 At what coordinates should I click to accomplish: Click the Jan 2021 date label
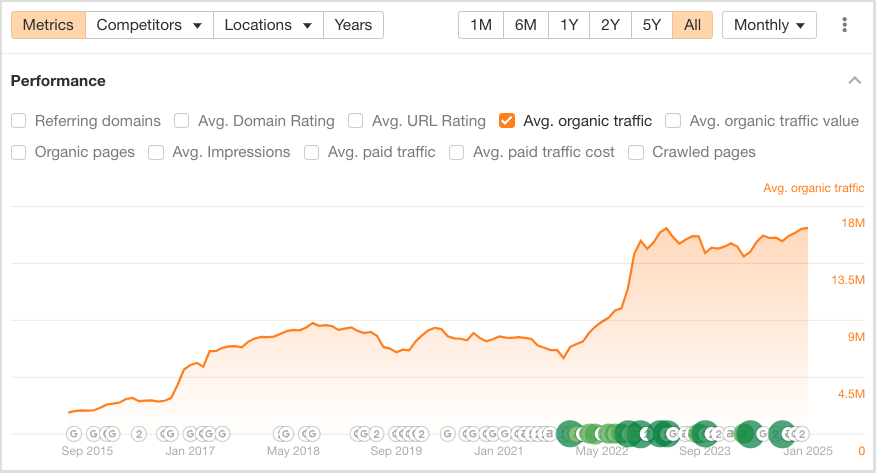pyautogui.click(x=499, y=451)
